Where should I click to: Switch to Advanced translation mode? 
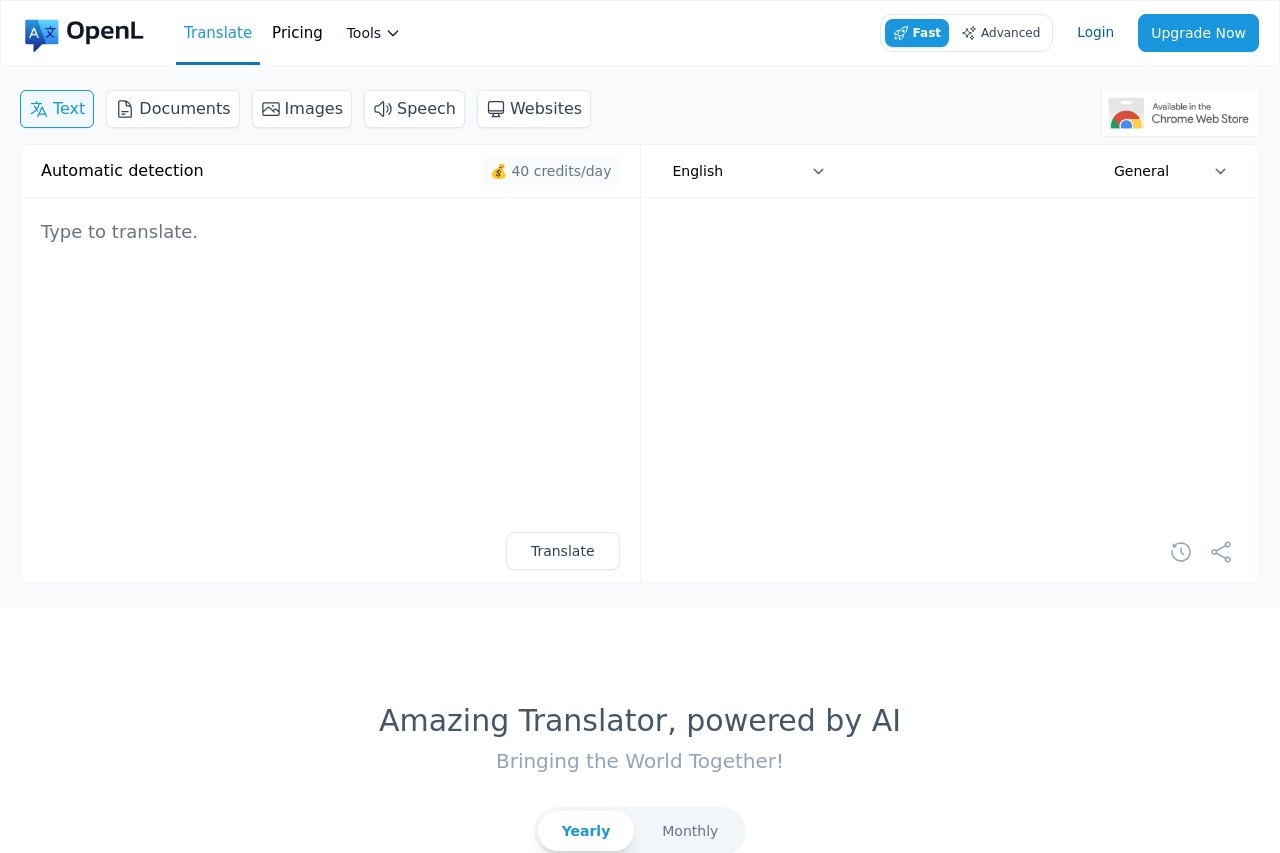coord(1001,33)
